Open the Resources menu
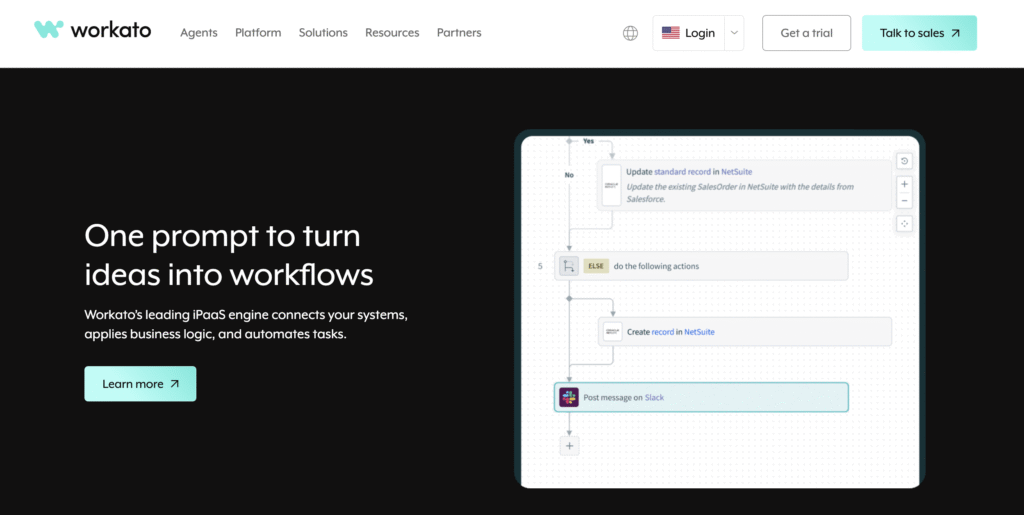Viewport: 1024px width, 515px height. tap(392, 33)
